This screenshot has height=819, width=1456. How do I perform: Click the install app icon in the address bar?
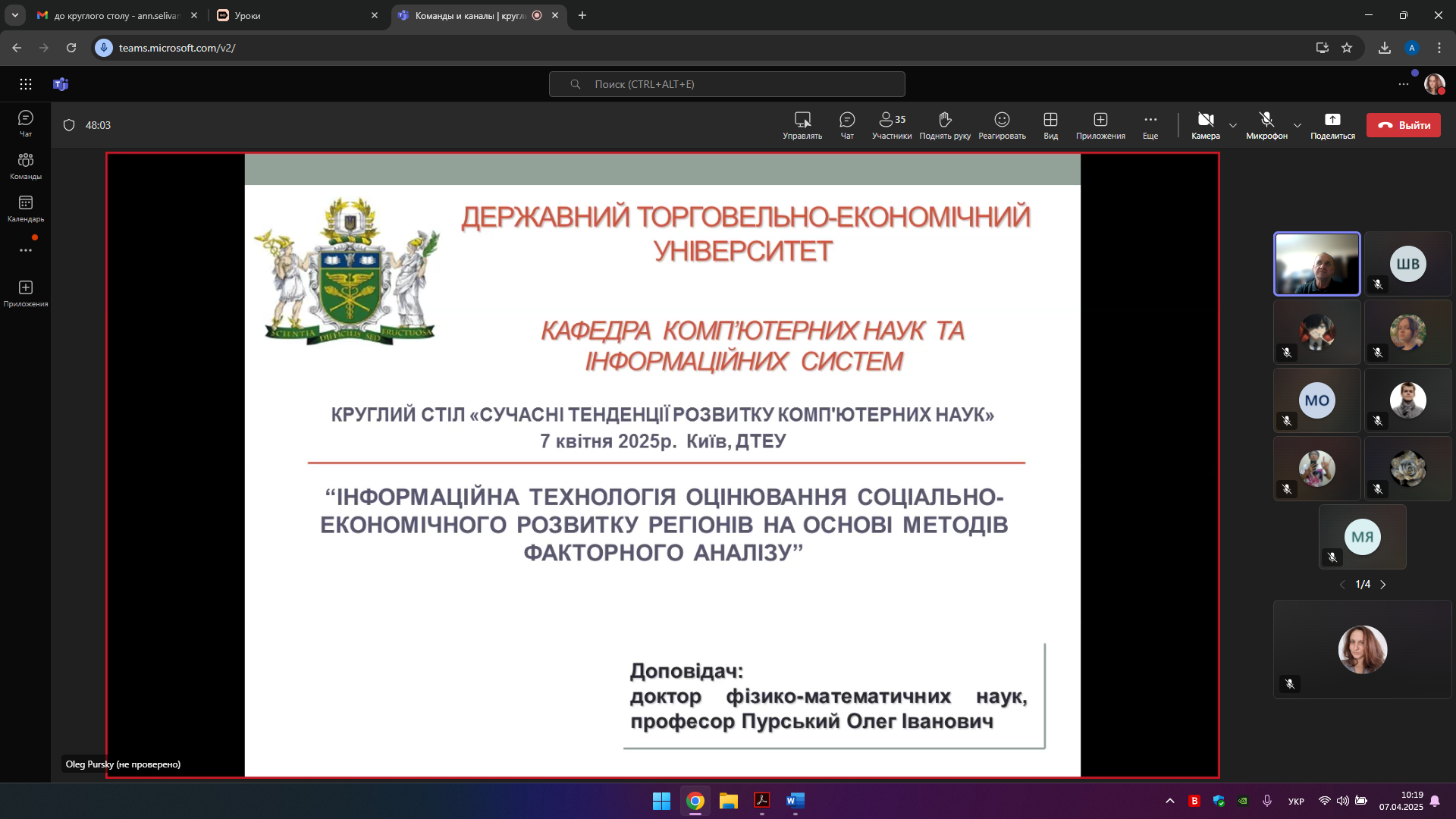1323,48
